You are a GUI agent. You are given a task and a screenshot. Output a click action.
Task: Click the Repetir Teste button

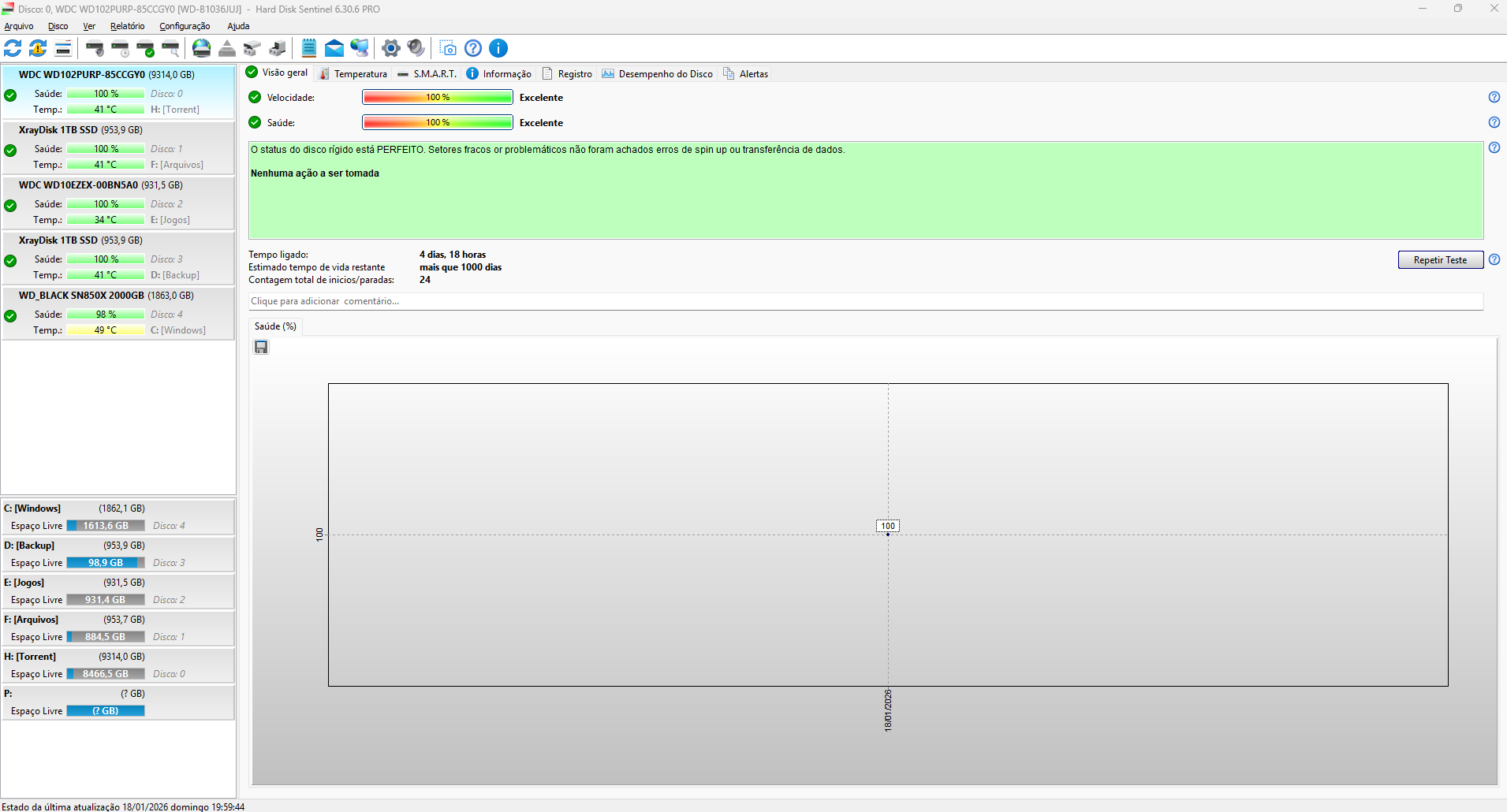pos(1440,259)
